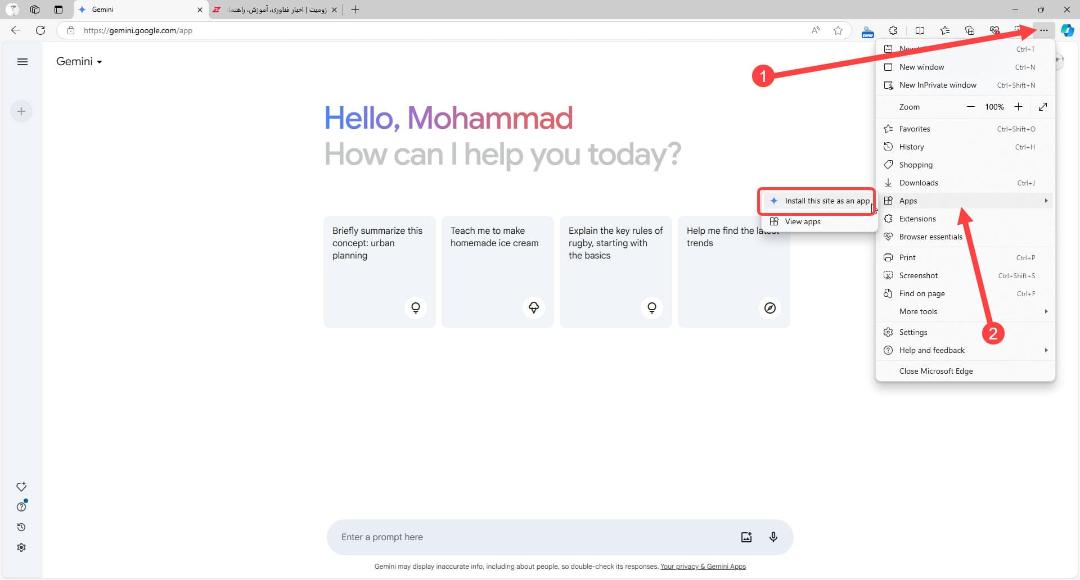The width and height of the screenshot is (1080, 580).
Task: Open Your privacy & Gemini Apps link
Action: (703, 566)
